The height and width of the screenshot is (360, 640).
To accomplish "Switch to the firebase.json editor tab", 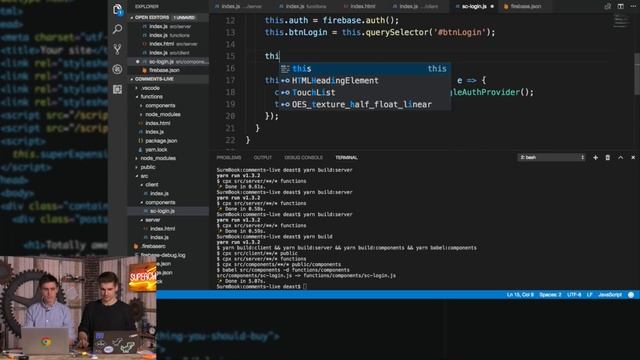I will pos(523,7).
